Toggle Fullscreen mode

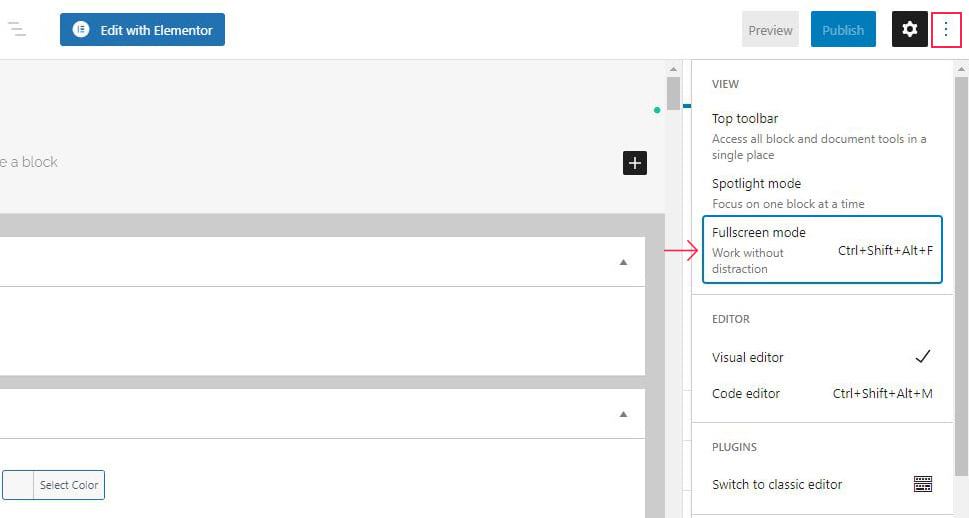point(823,250)
